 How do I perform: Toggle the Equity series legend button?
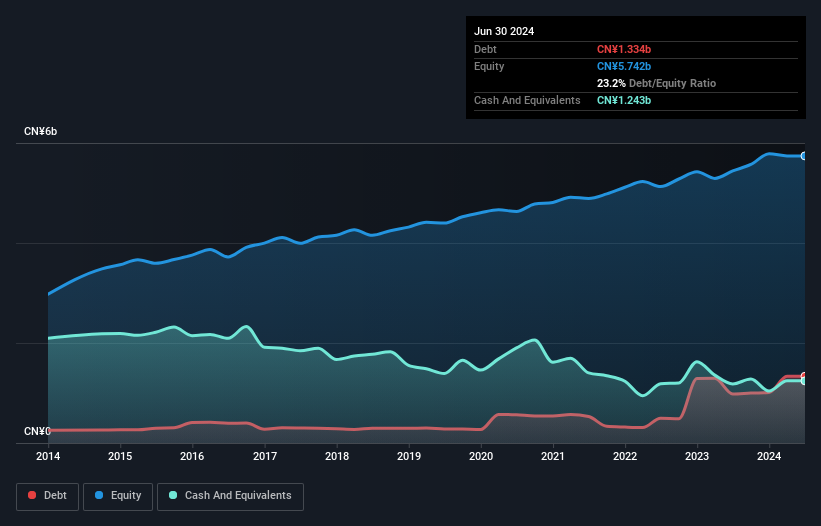tap(118, 496)
